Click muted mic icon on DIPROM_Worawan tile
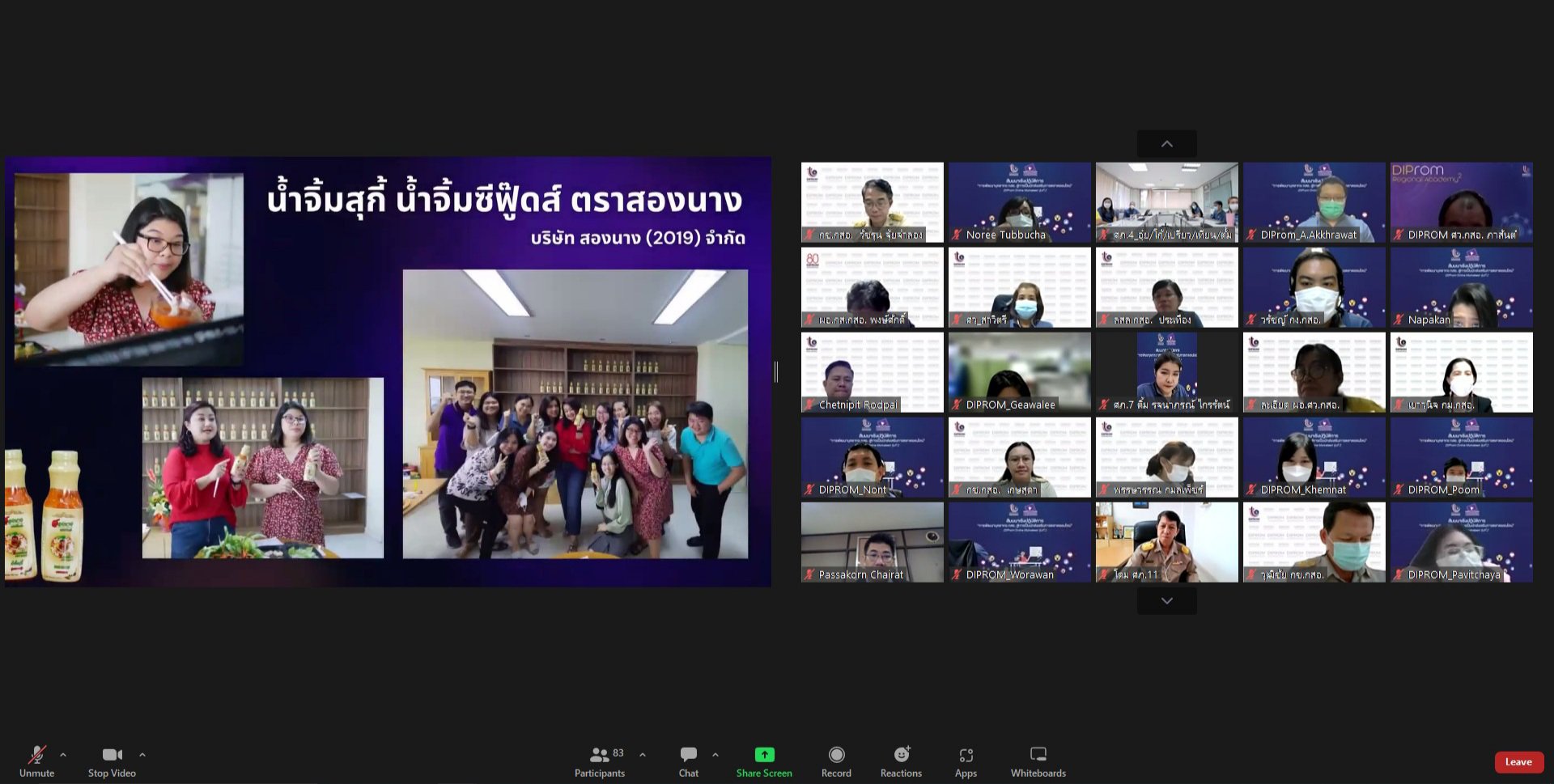1554x784 pixels. pyautogui.click(x=957, y=574)
